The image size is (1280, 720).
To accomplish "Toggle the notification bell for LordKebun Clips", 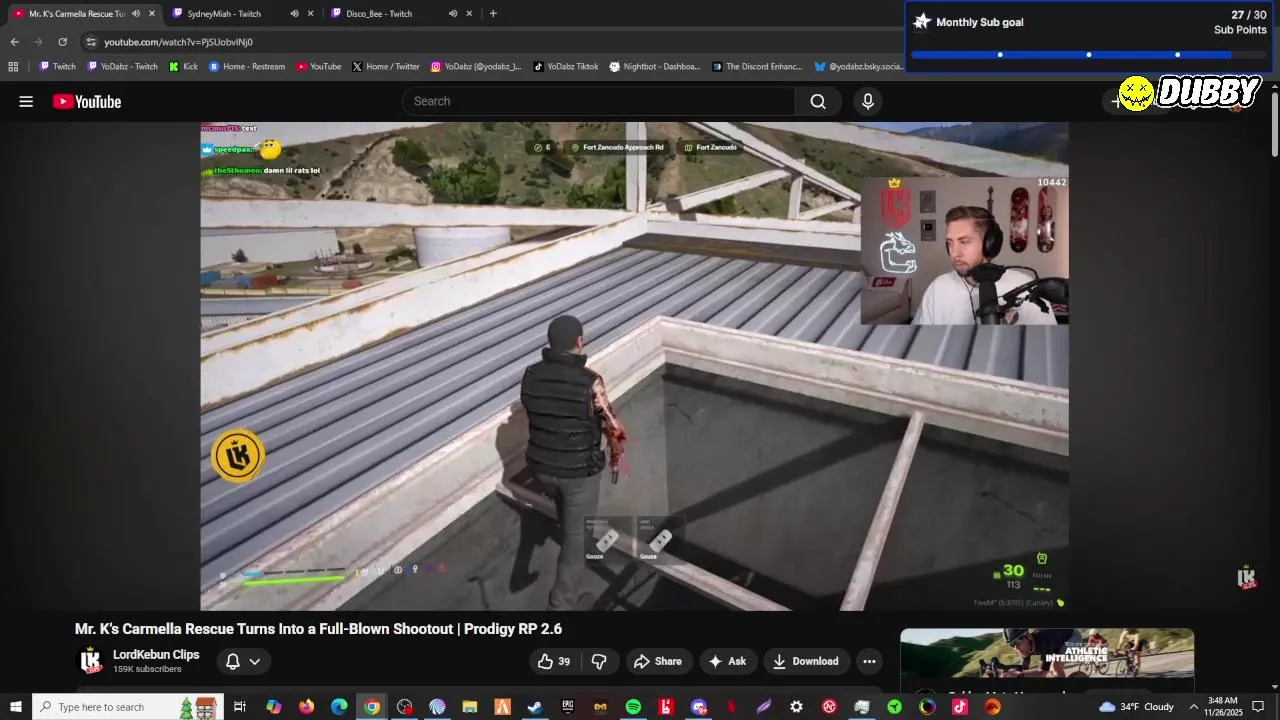I will [x=232, y=661].
